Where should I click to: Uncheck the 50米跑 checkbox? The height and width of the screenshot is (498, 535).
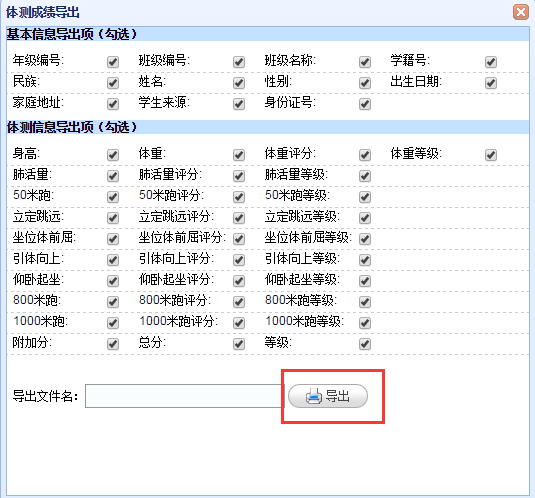click(x=113, y=197)
